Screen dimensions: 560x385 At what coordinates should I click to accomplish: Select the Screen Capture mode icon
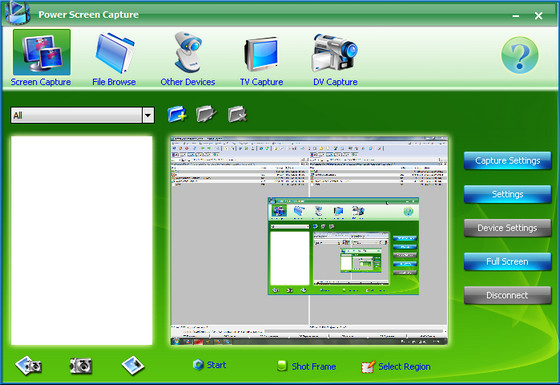tap(42, 52)
